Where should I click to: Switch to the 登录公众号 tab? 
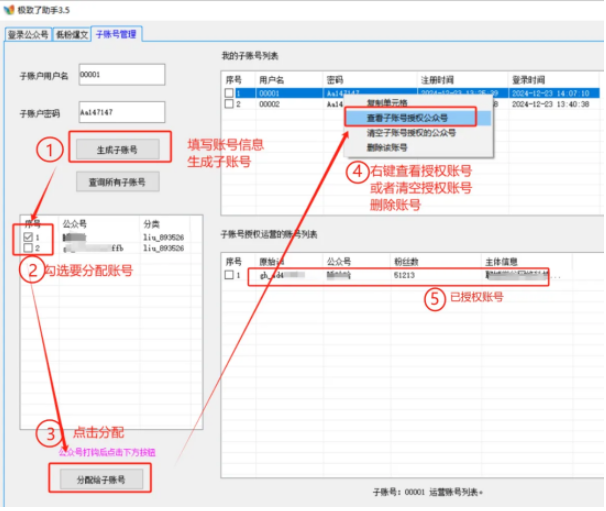point(26,34)
